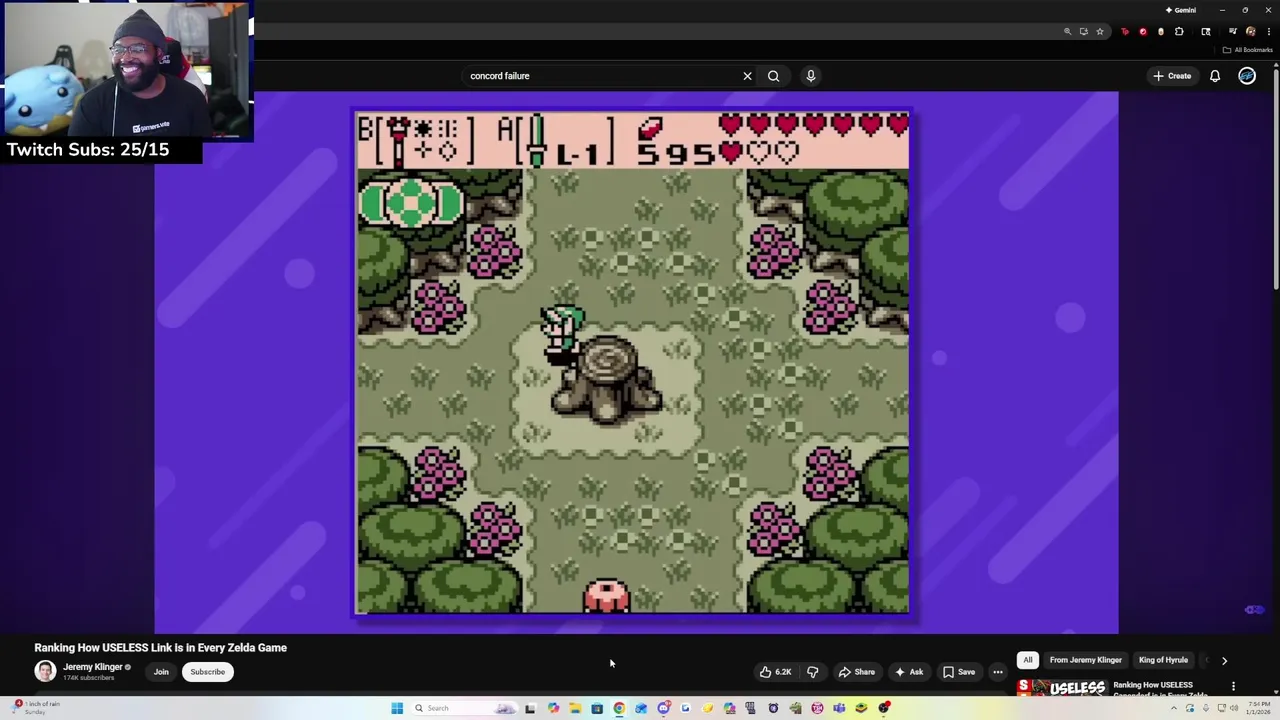Open Windows Start menu
Viewport: 1280px width, 720px height.
[x=397, y=708]
